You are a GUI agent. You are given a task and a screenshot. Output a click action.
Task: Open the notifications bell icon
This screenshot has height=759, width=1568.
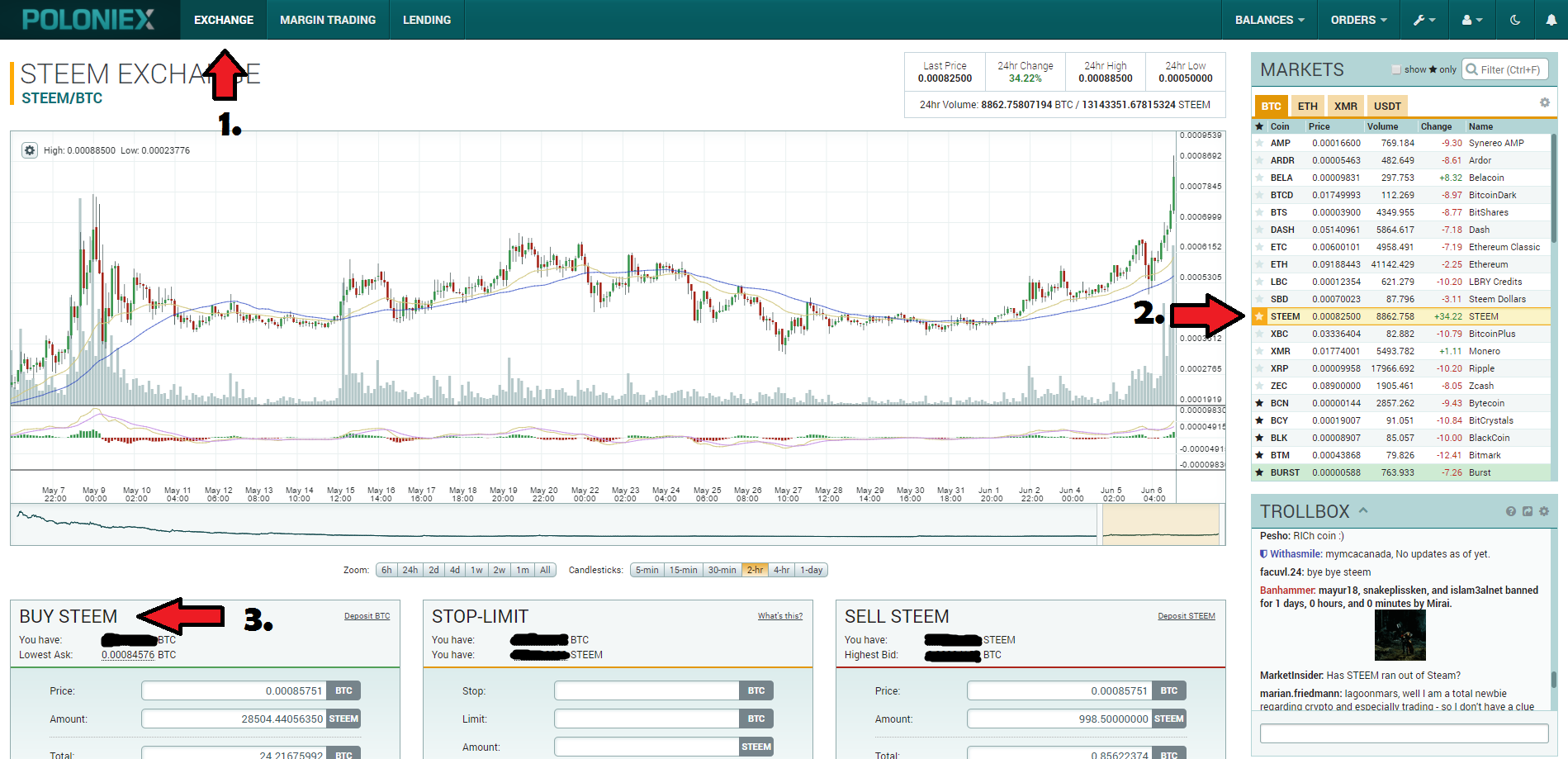[x=1551, y=20]
